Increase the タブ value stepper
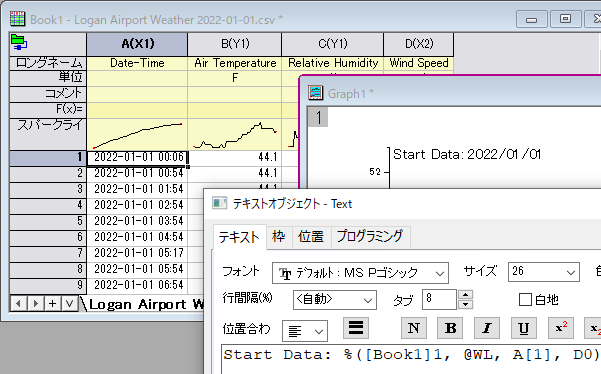Screen dimensions: 601x374 [465, 295]
